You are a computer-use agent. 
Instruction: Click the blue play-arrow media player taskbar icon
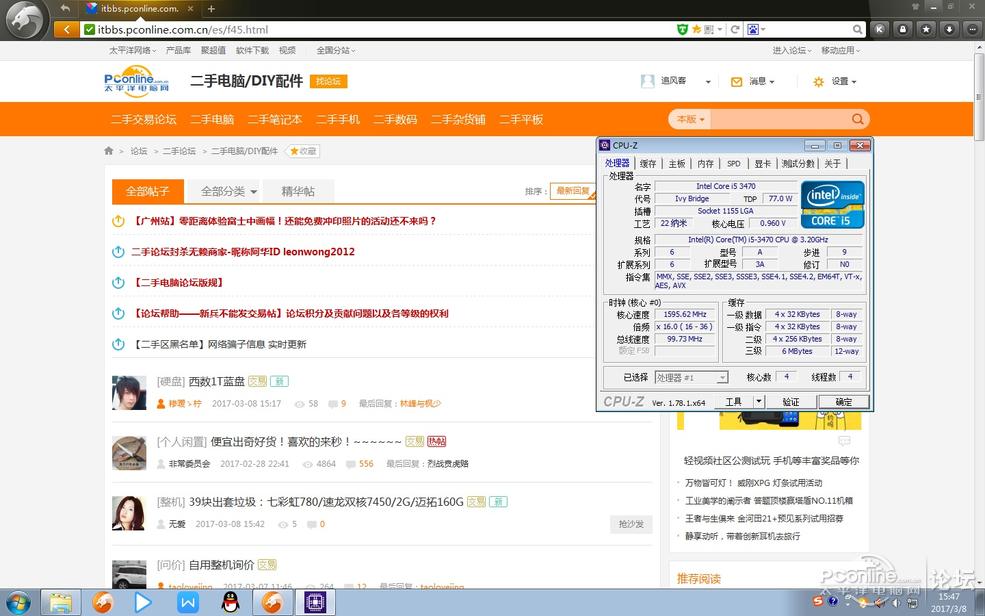pos(143,603)
